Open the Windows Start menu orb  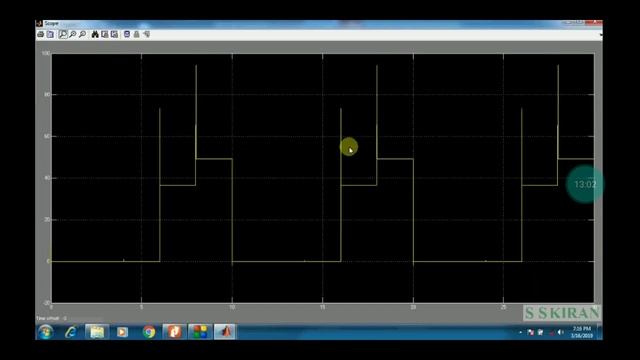(x=45, y=332)
